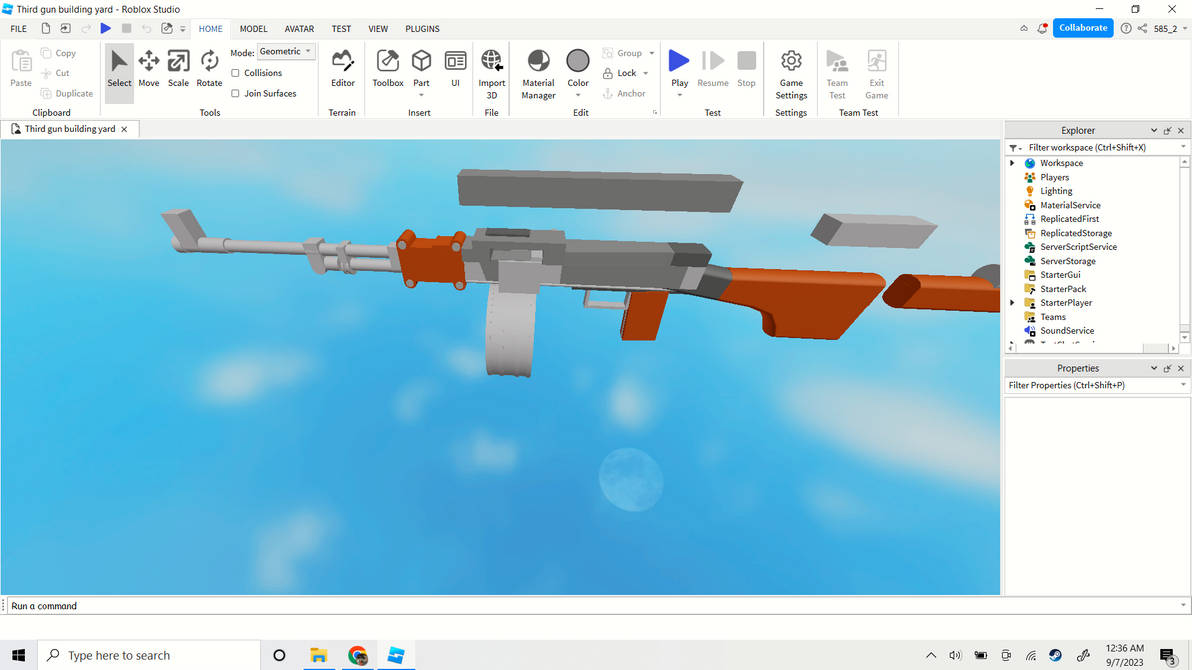Viewport: 1192px width, 670px height.
Task: Open the Toolbox
Action: click(x=388, y=70)
